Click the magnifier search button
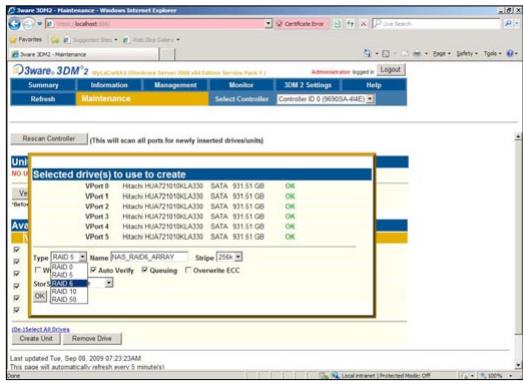 (508, 24)
